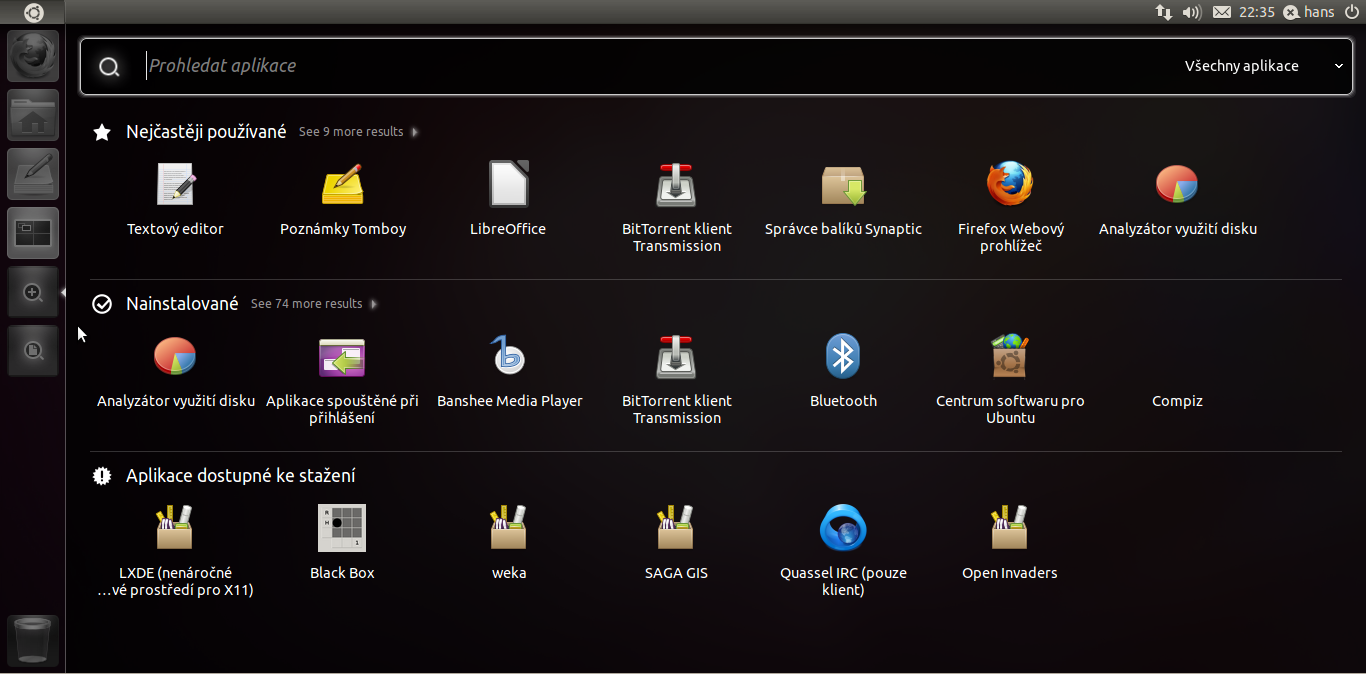Open Správce balíků Synaptic
1366x674 pixels.
click(x=843, y=186)
